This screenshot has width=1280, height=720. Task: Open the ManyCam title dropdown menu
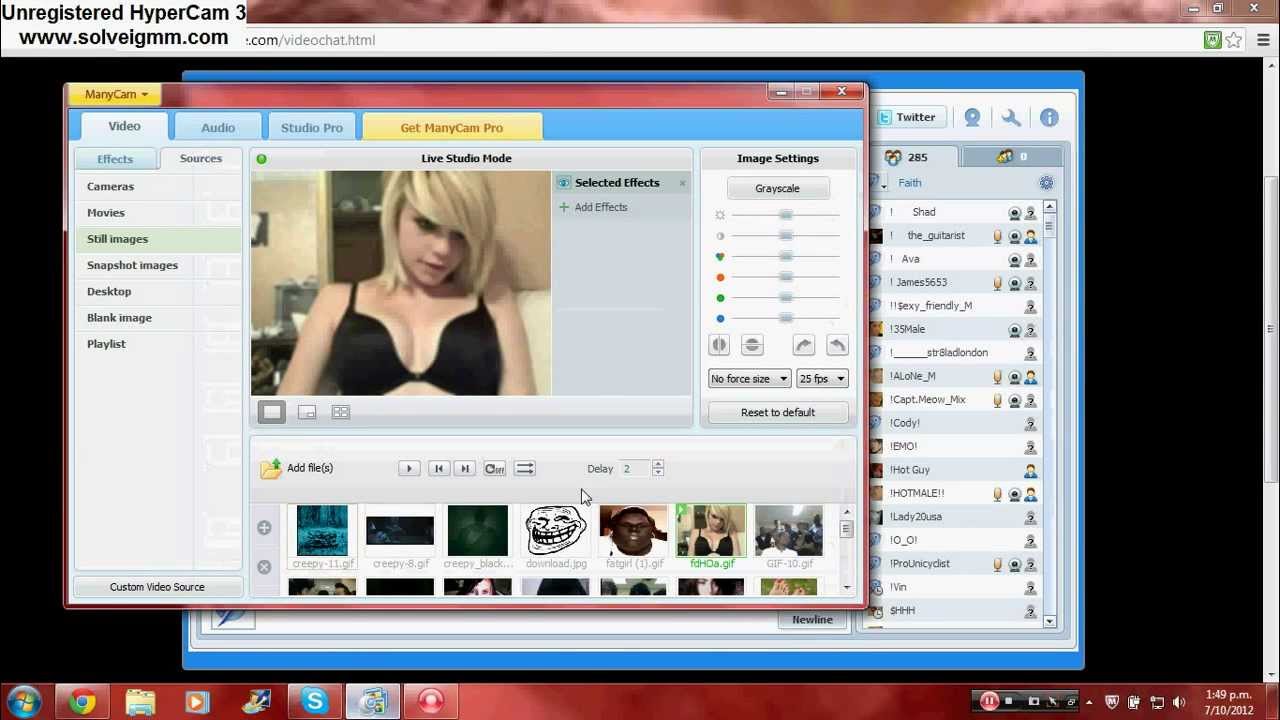(116, 94)
